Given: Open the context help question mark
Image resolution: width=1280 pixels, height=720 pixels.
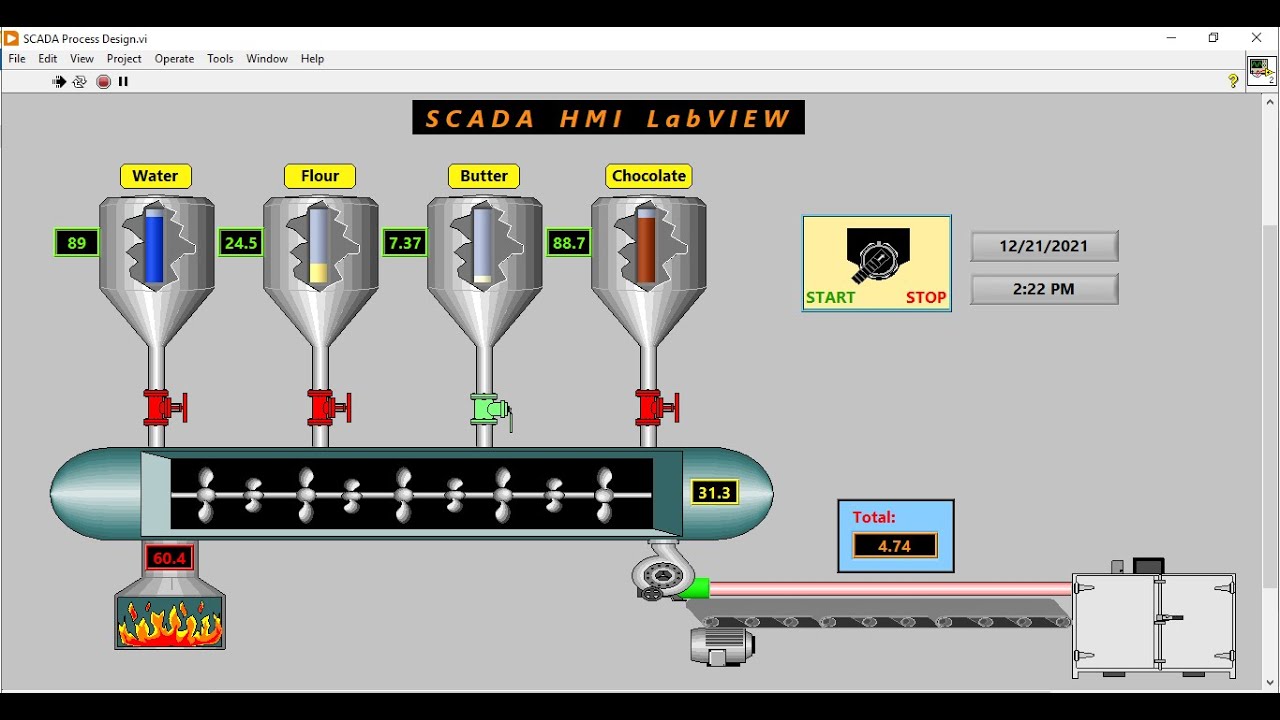Looking at the screenshot, I should [x=1233, y=82].
